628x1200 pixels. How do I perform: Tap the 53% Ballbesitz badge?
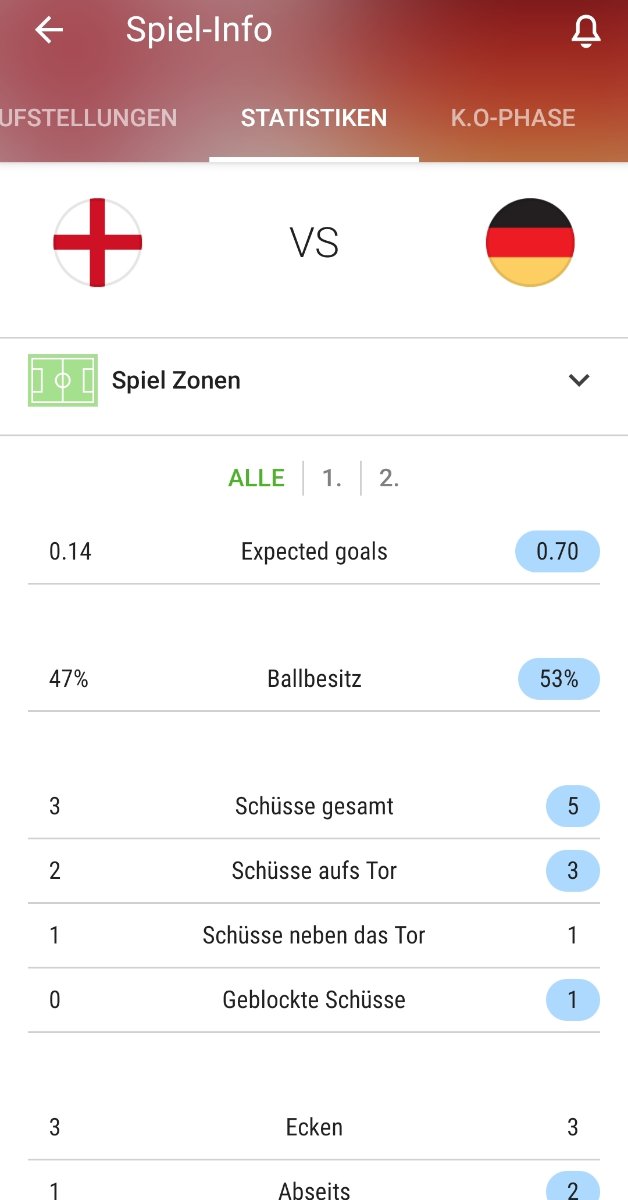(x=559, y=679)
